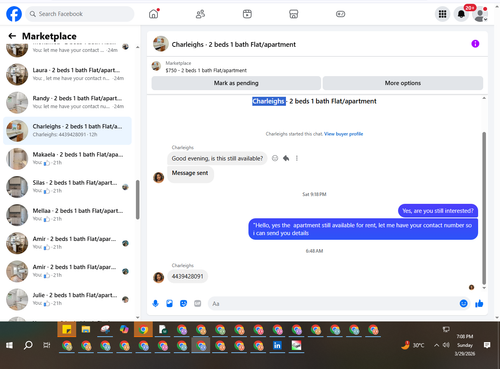Click the More options button
500x369 pixels.
tap(403, 83)
